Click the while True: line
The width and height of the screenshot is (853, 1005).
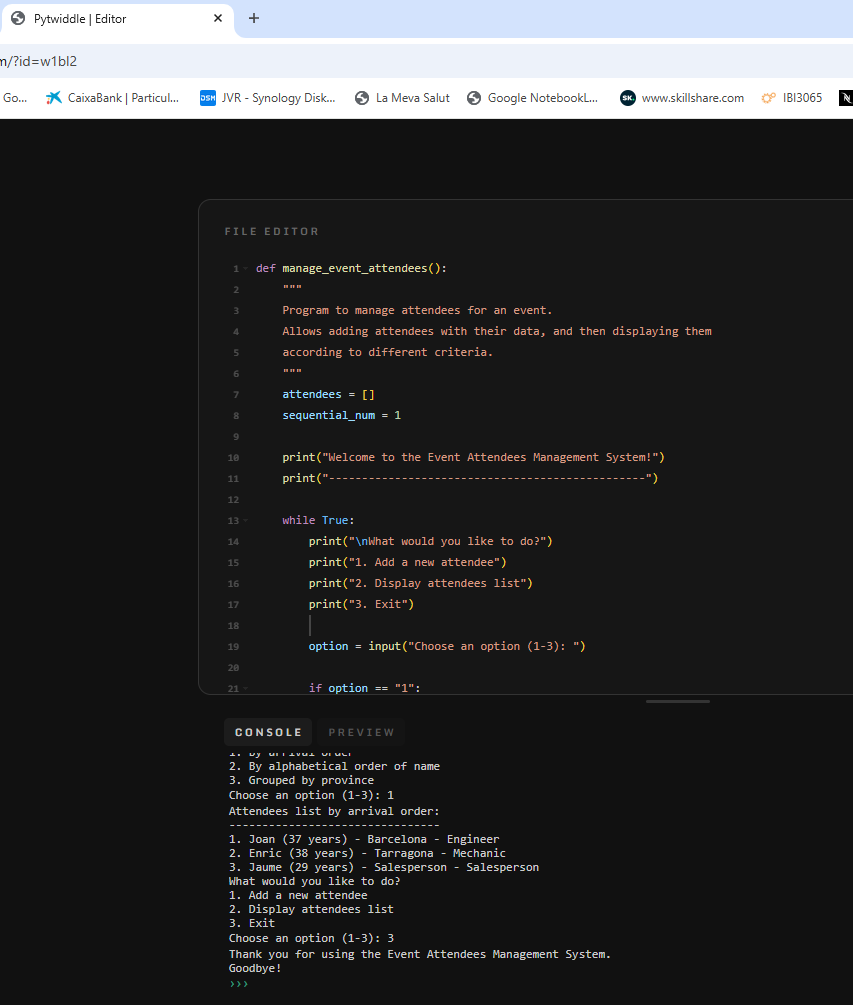[x=318, y=520]
